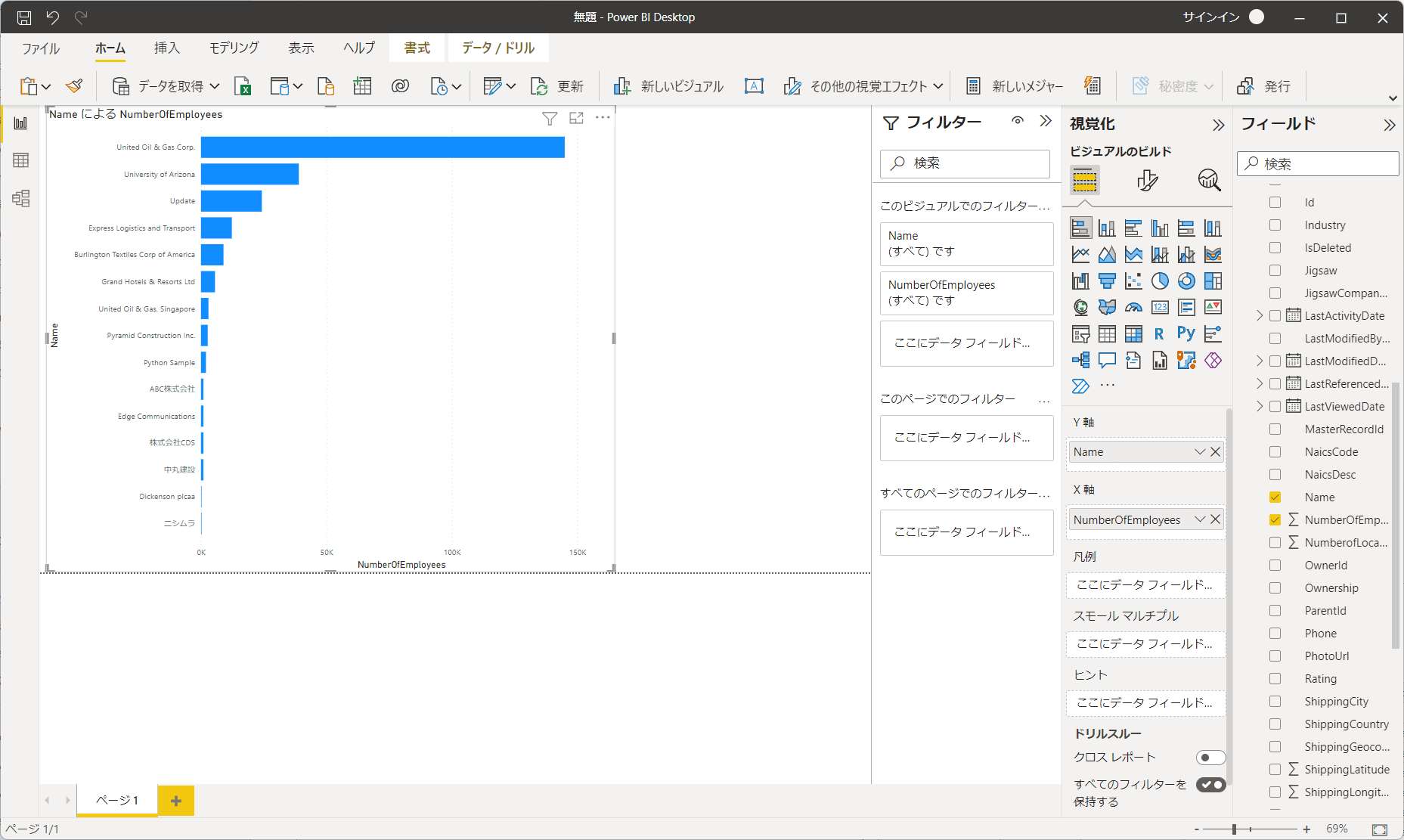Click the Sign in button
The image size is (1404, 840).
pyautogui.click(x=1211, y=17)
